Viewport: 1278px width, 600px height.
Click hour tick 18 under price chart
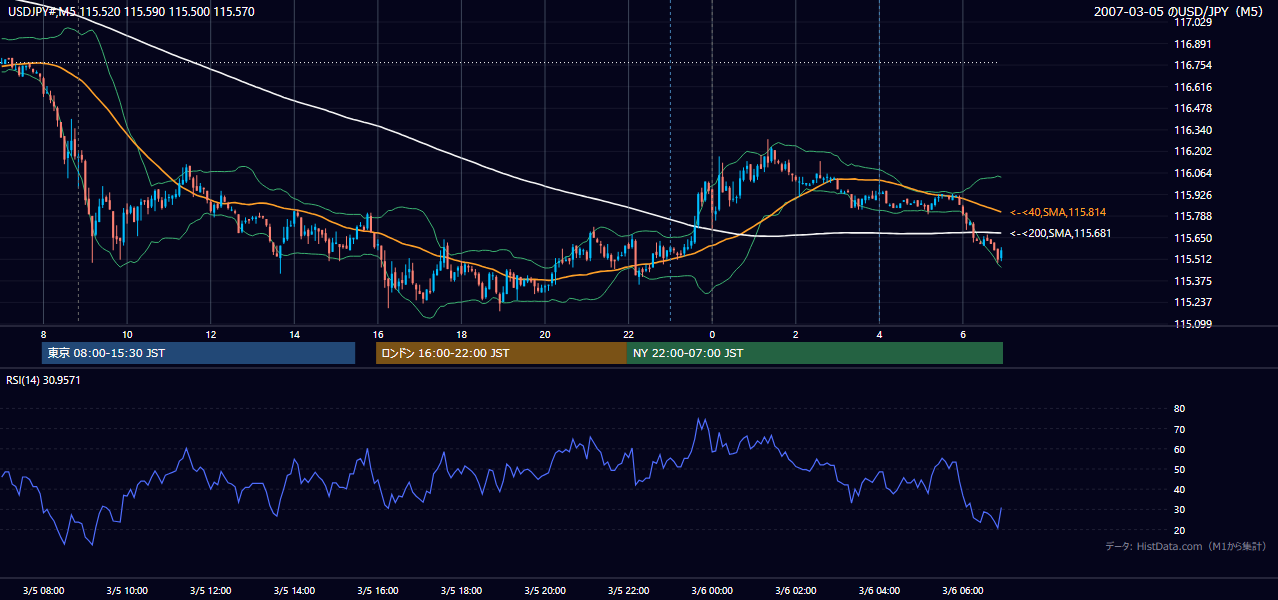(461, 334)
